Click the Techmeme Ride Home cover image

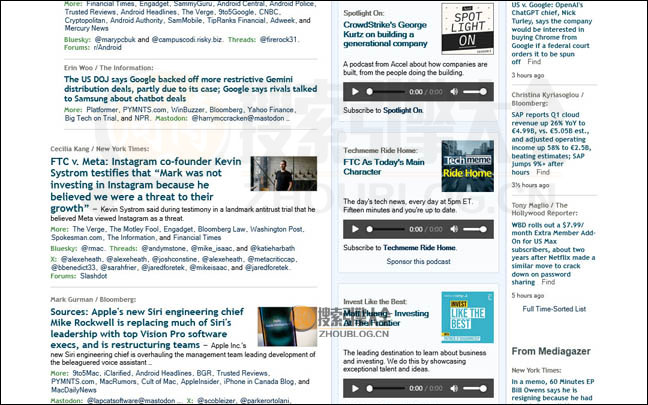pos(467,166)
